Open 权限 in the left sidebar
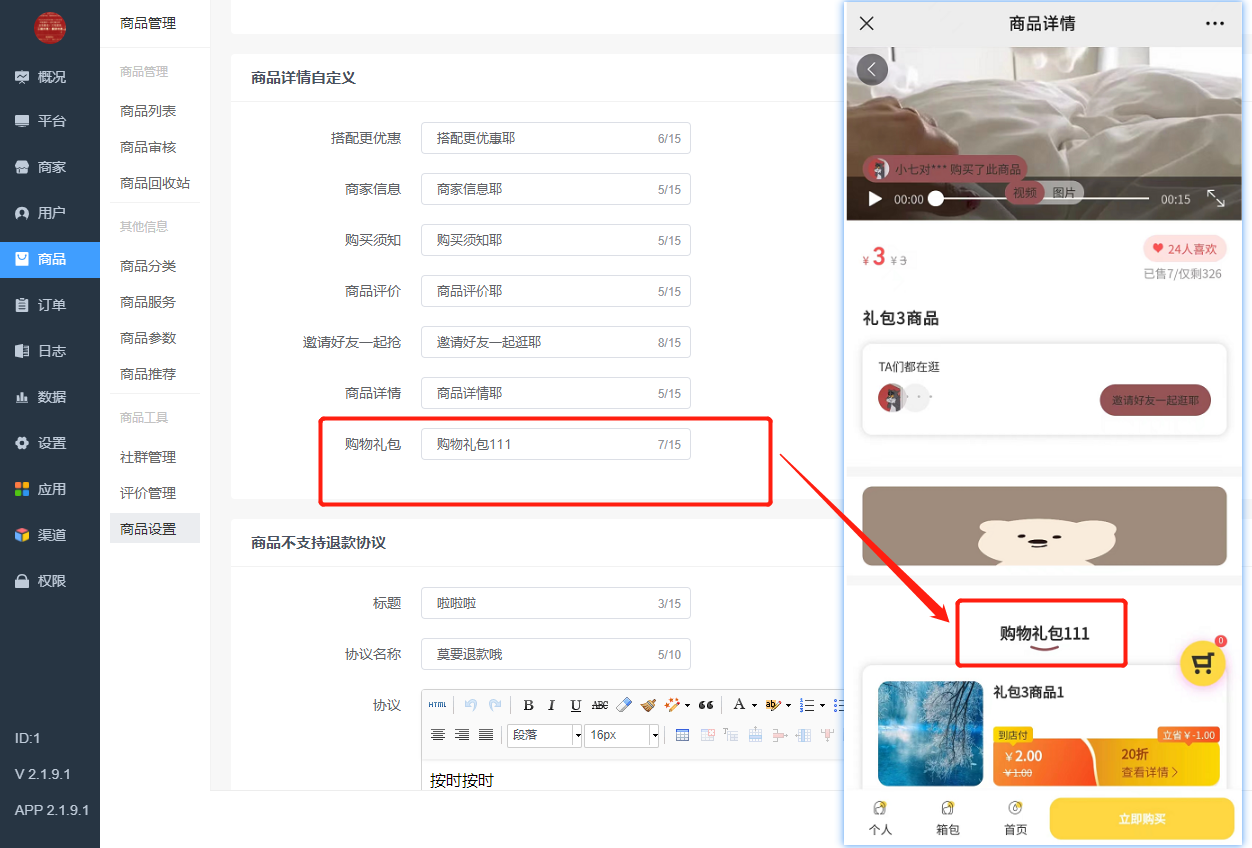This screenshot has height=848, width=1252. tap(50, 581)
